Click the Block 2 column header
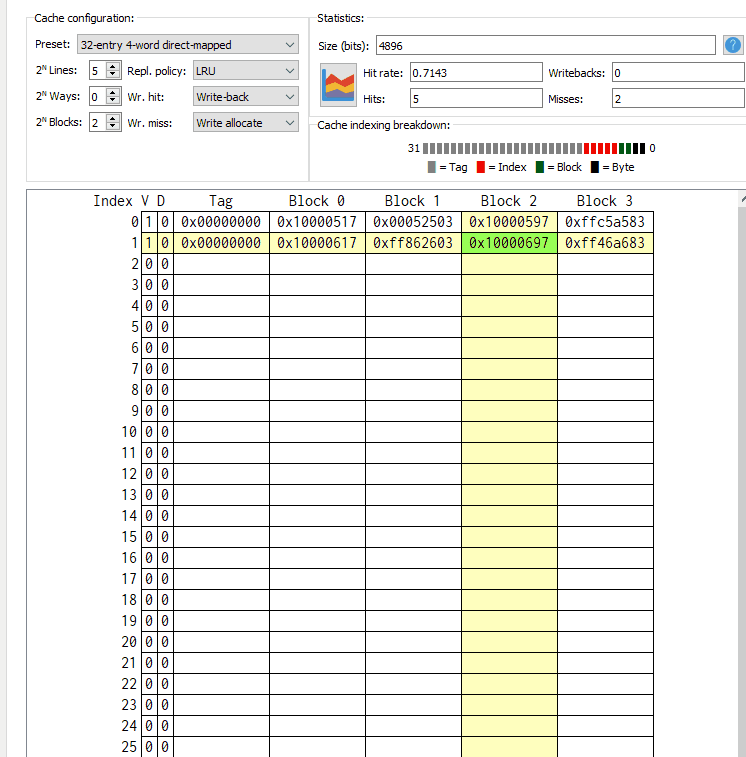The height and width of the screenshot is (757, 746). point(508,201)
